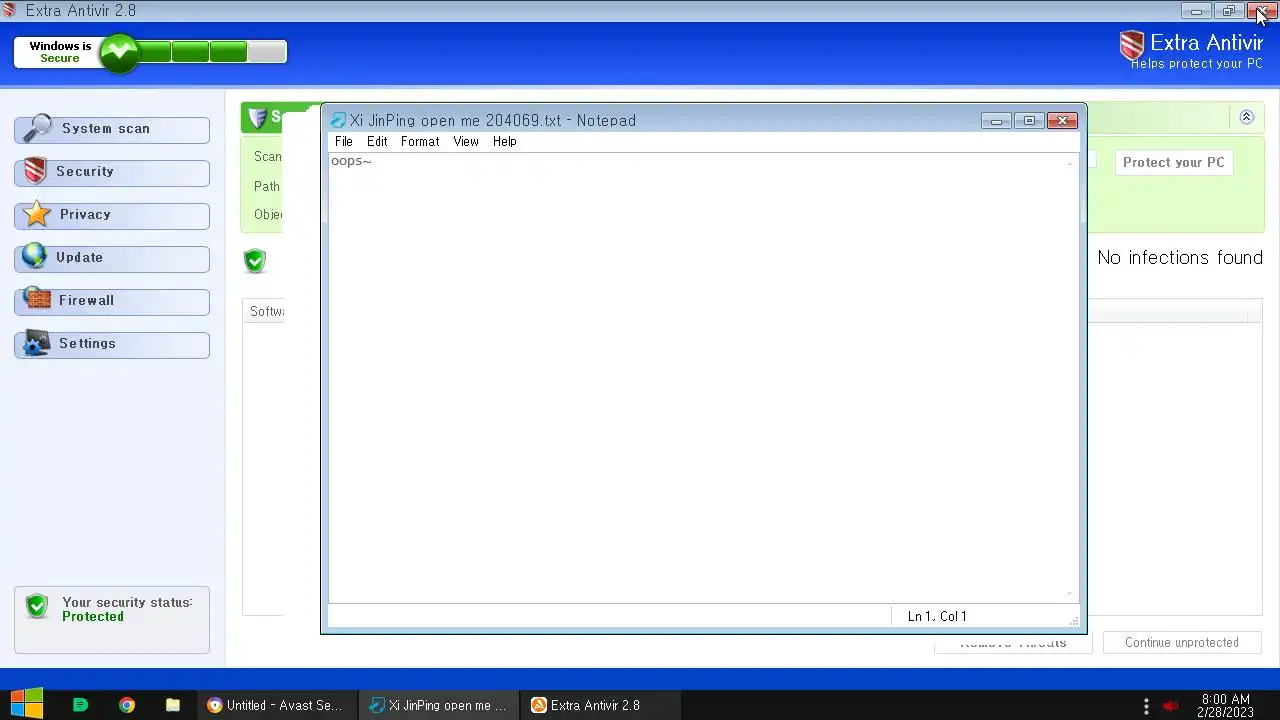Switch to Xi JinPing open me Notepad task

(439, 705)
